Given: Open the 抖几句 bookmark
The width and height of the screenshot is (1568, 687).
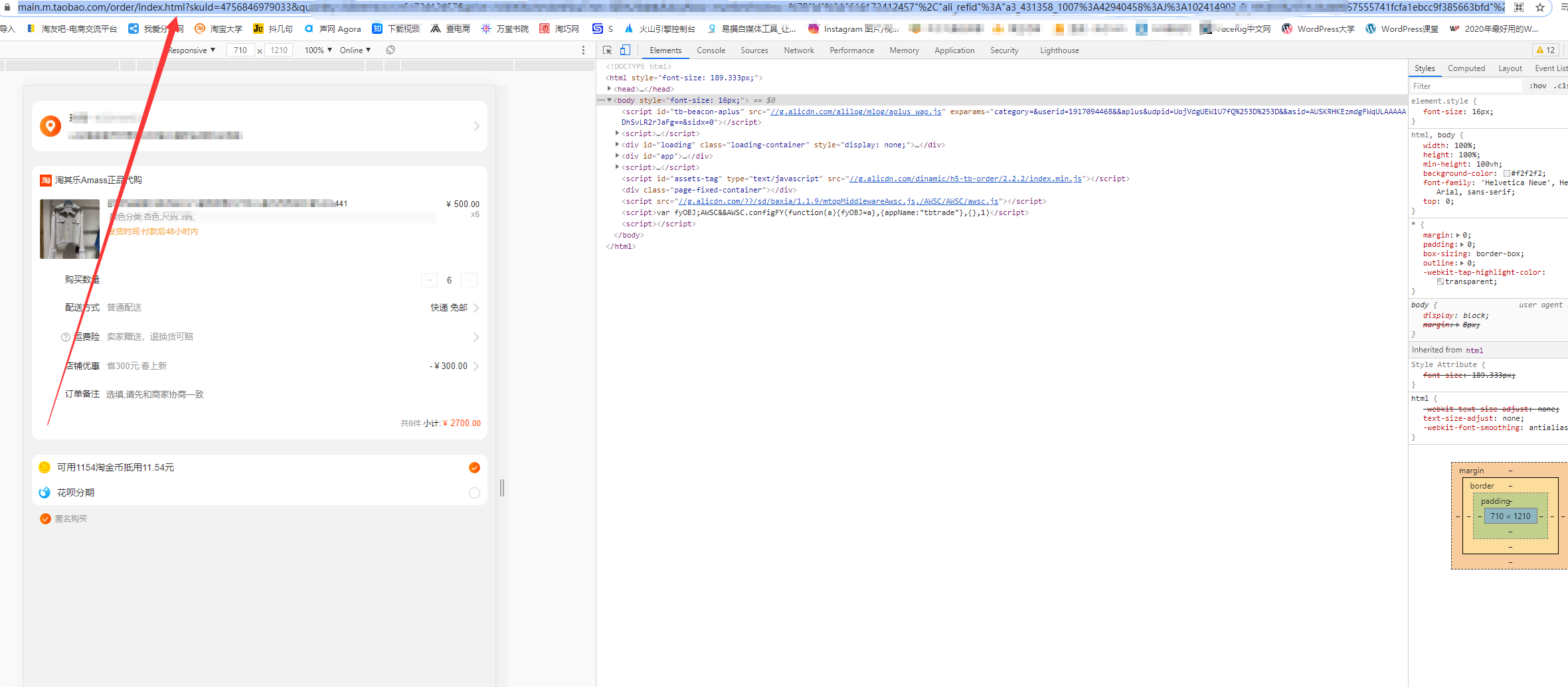Looking at the screenshot, I should 273,29.
